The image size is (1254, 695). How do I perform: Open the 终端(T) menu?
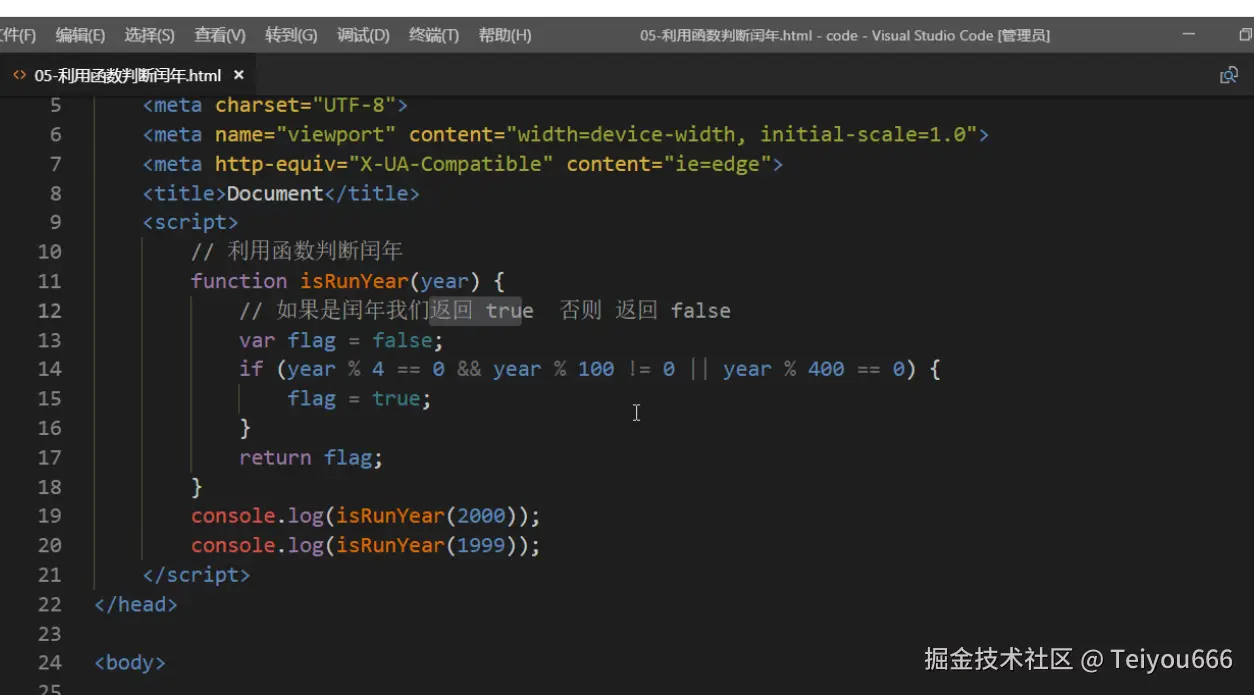pos(434,35)
